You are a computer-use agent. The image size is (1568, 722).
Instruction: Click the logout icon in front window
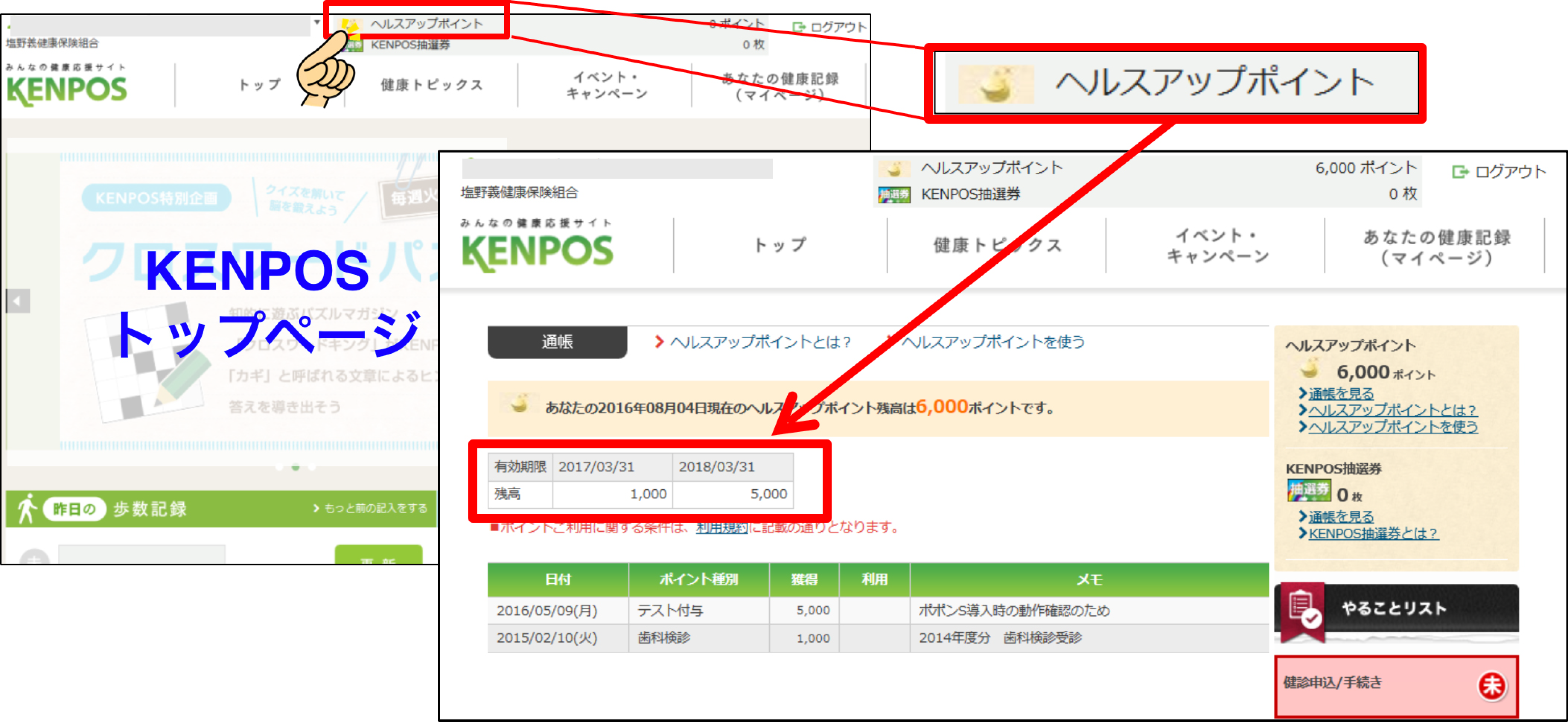click(x=1460, y=172)
